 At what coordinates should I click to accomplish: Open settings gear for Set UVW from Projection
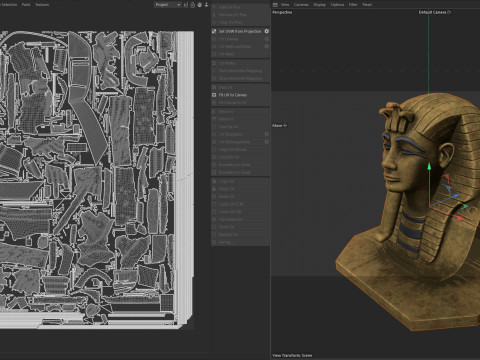pyautogui.click(x=267, y=31)
